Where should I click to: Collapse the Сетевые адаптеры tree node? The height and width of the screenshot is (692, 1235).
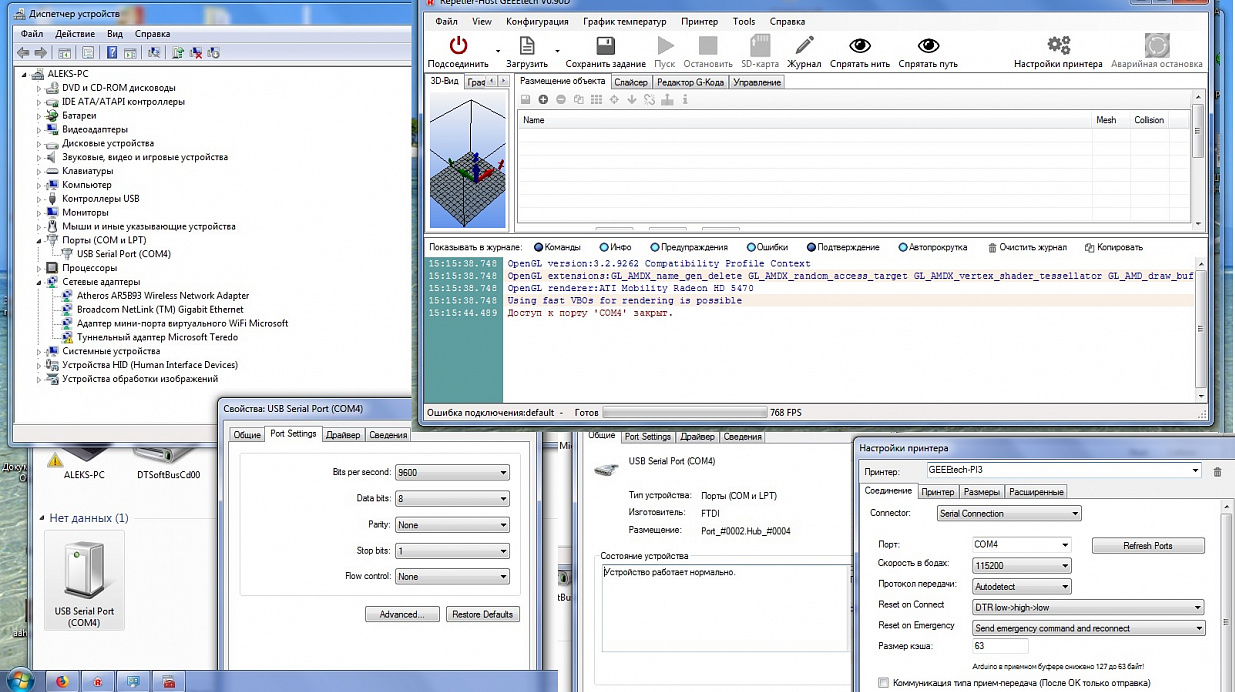pyautogui.click(x=40, y=282)
